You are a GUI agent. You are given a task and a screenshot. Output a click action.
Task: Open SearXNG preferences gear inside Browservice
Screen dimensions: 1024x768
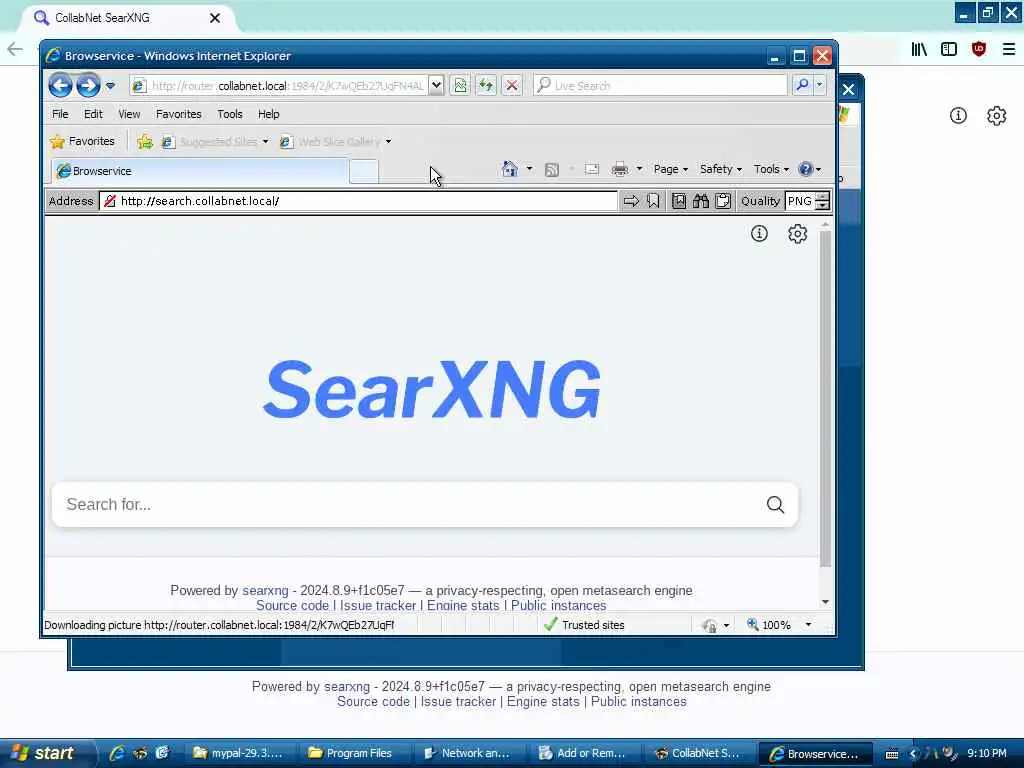pyautogui.click(x=797, y=234)
